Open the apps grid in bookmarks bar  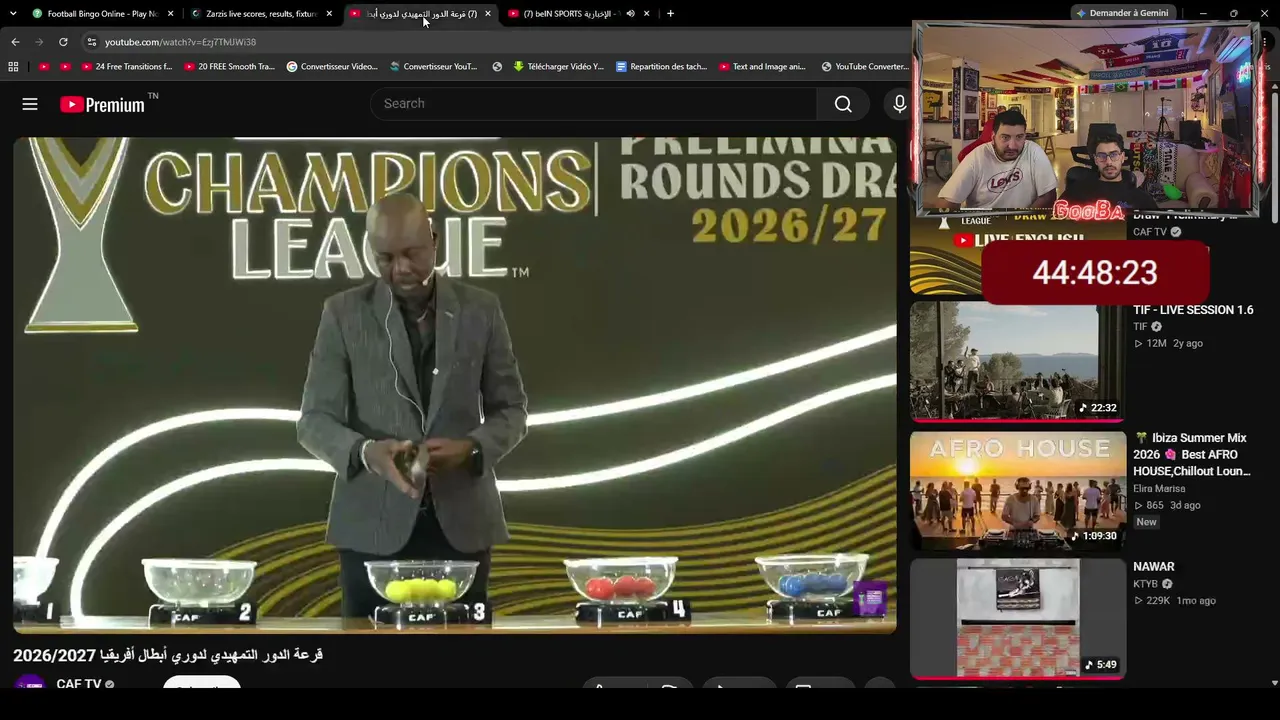click(13, 67)
